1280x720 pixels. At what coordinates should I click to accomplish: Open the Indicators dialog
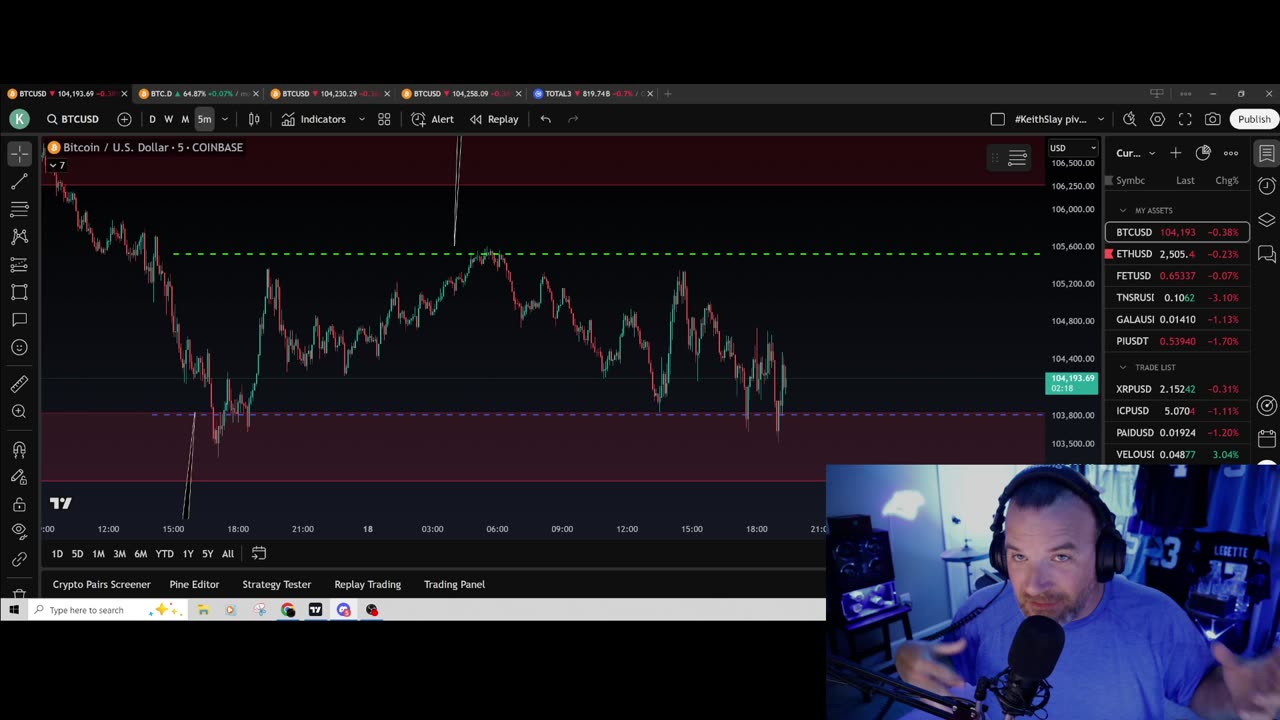(x=313, y=119)
